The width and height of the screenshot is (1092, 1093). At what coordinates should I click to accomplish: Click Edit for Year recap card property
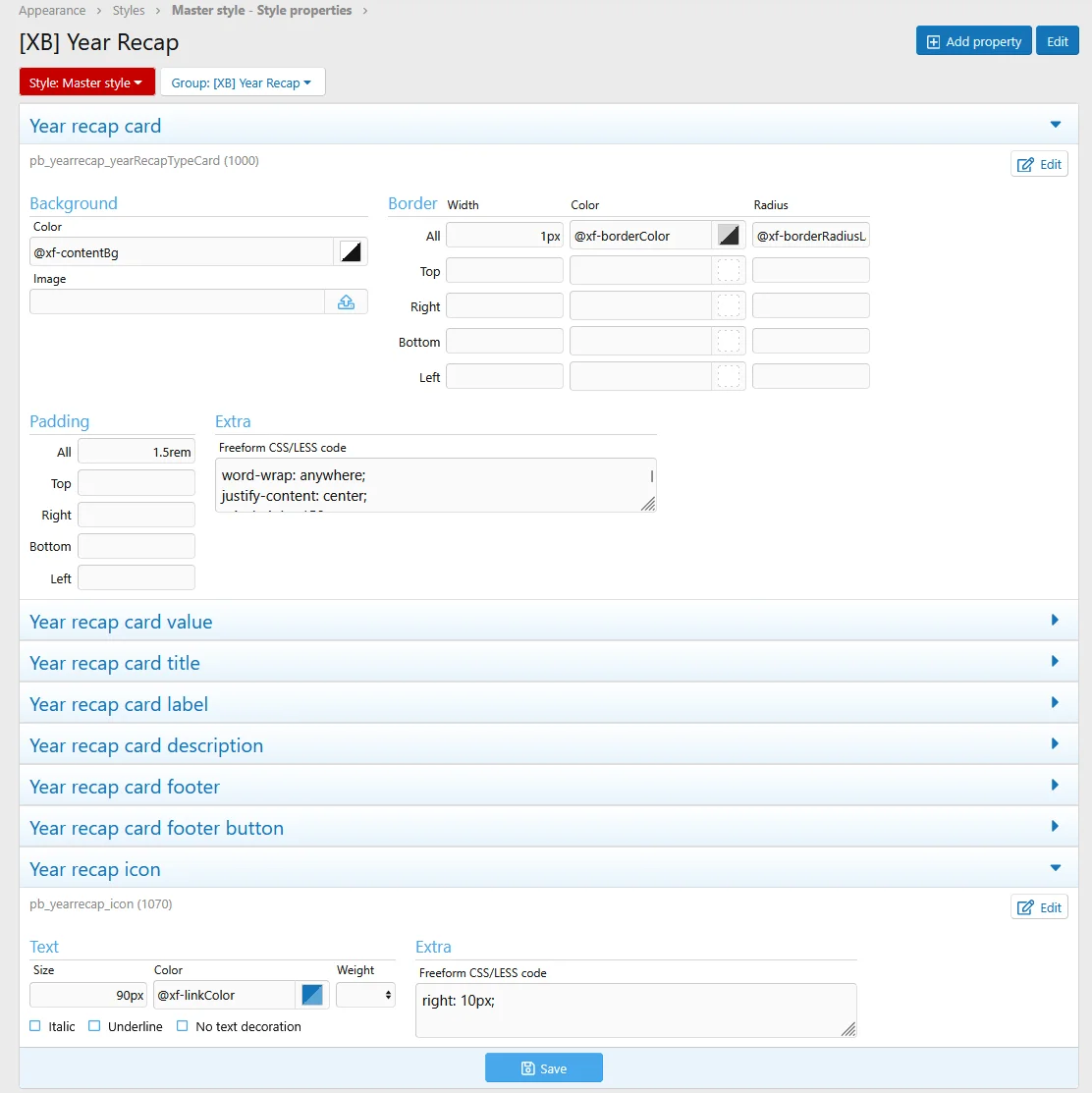(1039, 164)
